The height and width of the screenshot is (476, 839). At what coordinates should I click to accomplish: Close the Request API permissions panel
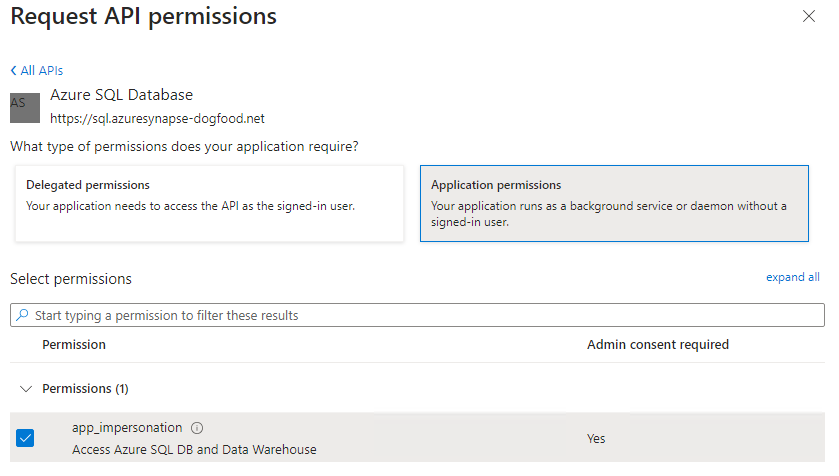(808, 16)
